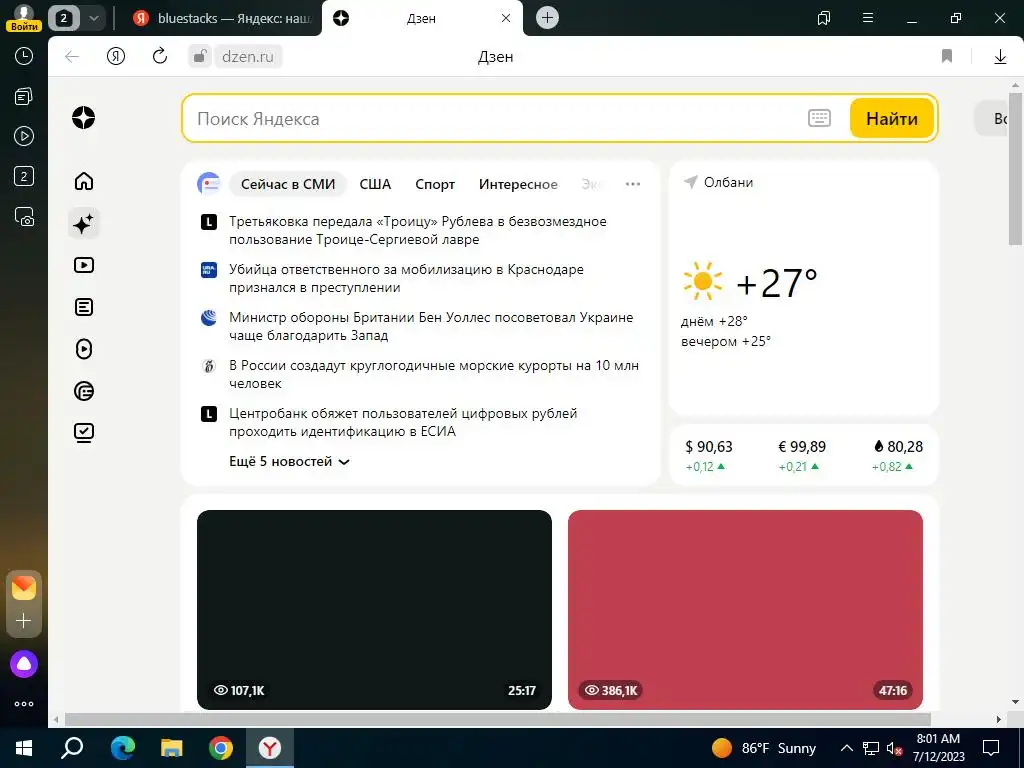The height and width of the screenshot is (768, 1024).
Task: Open Dzen news section icon
Action: [x=84, y=391]
